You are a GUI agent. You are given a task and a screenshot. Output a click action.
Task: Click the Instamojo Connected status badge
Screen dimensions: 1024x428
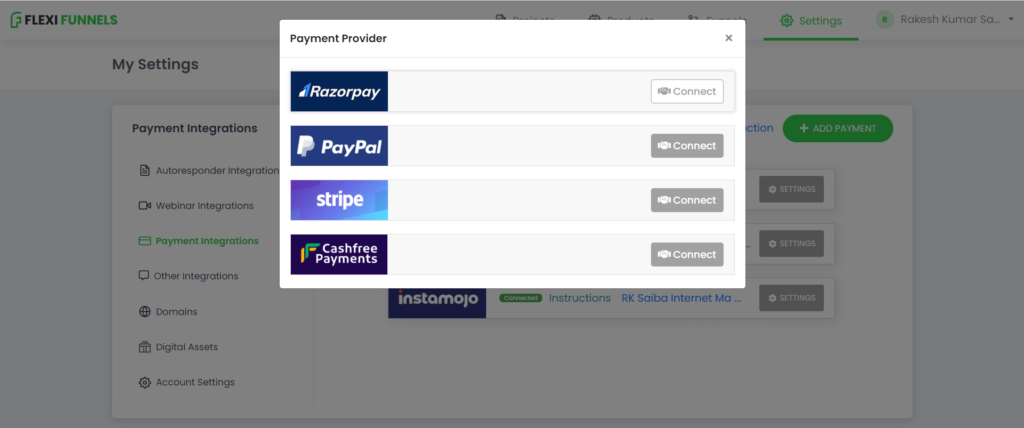[x=520, y=298]
